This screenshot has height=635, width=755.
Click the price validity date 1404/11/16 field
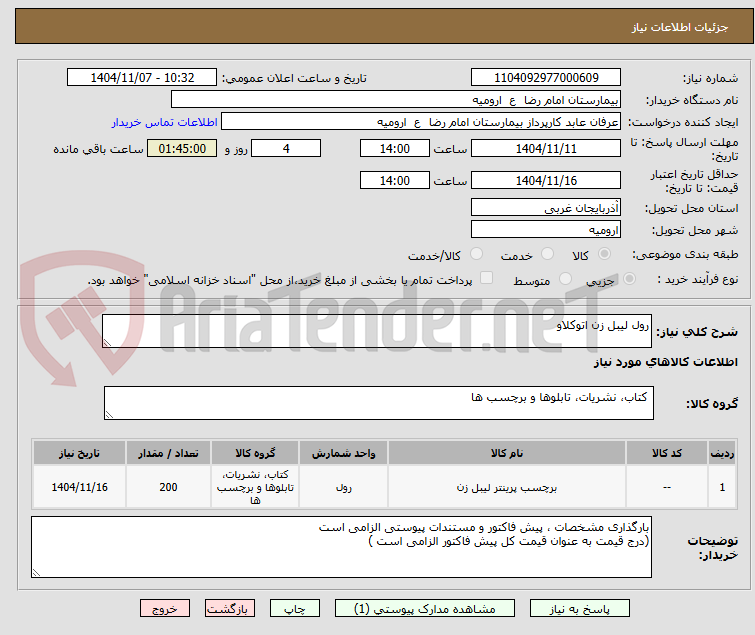pyautogui.click(x=546, y=180)
